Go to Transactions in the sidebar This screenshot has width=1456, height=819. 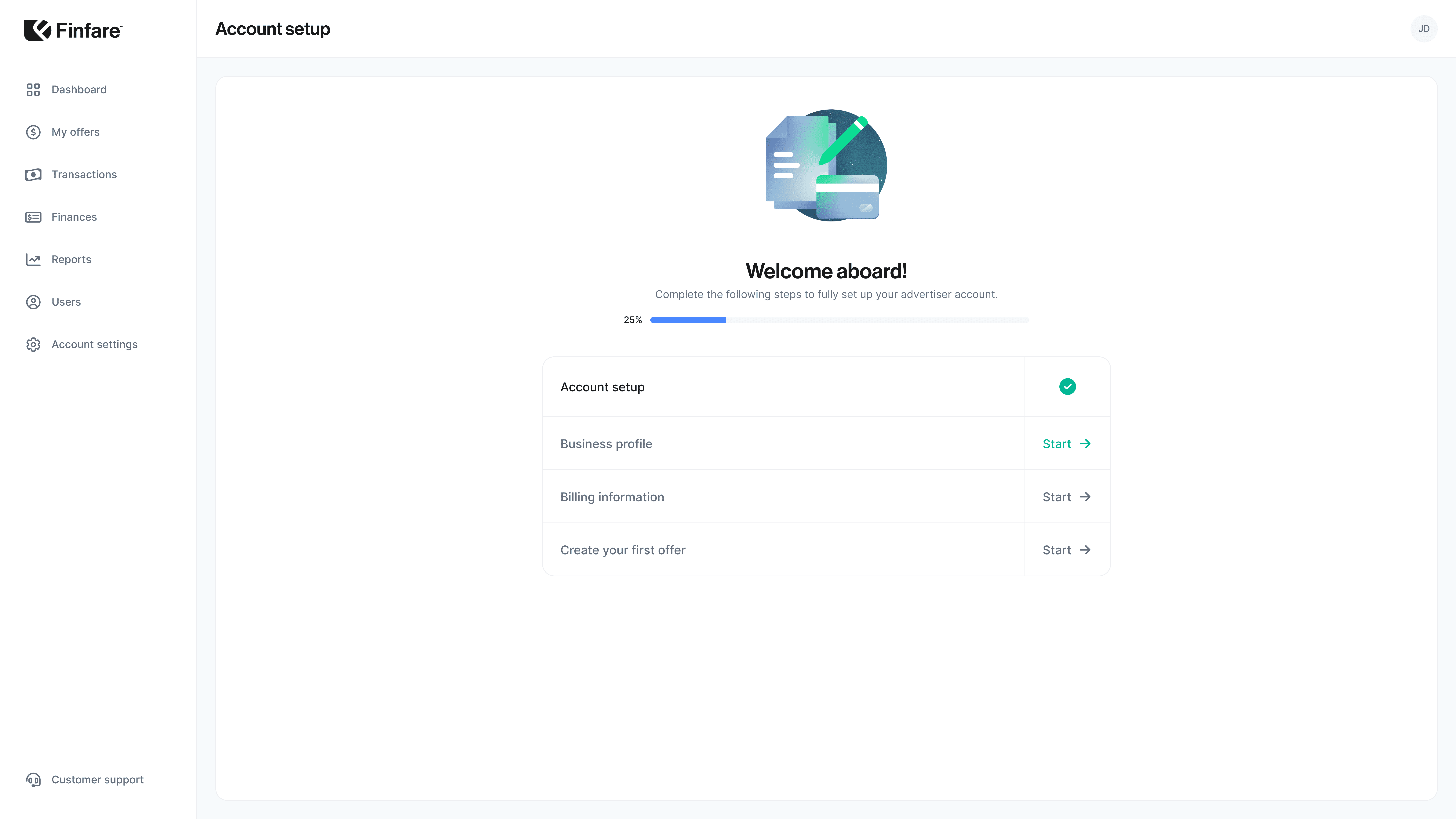click(84, 175)
